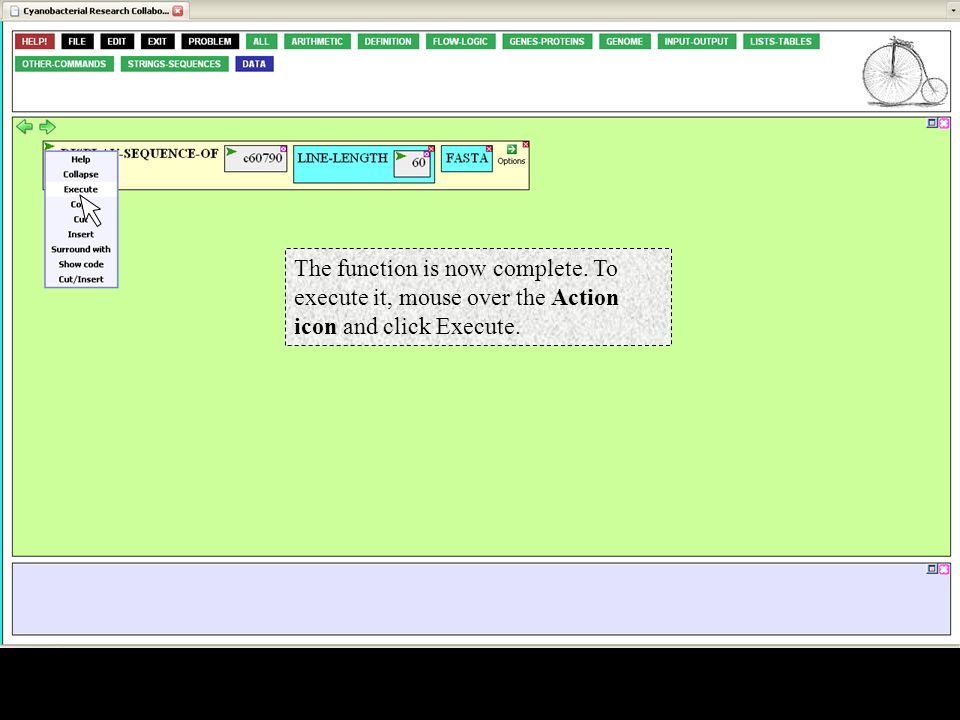Click the c60790 argument box

(x=256, y=159)
